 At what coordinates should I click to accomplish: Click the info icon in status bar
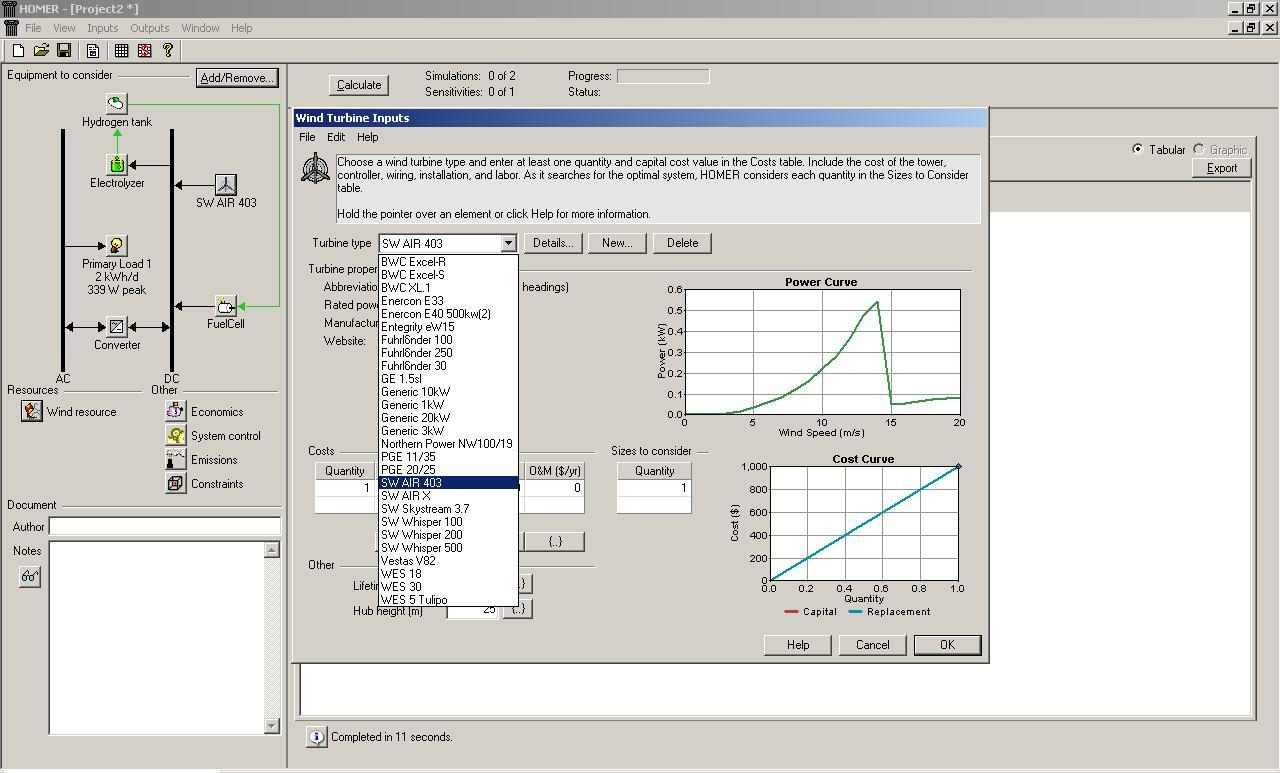coord(316,737)
